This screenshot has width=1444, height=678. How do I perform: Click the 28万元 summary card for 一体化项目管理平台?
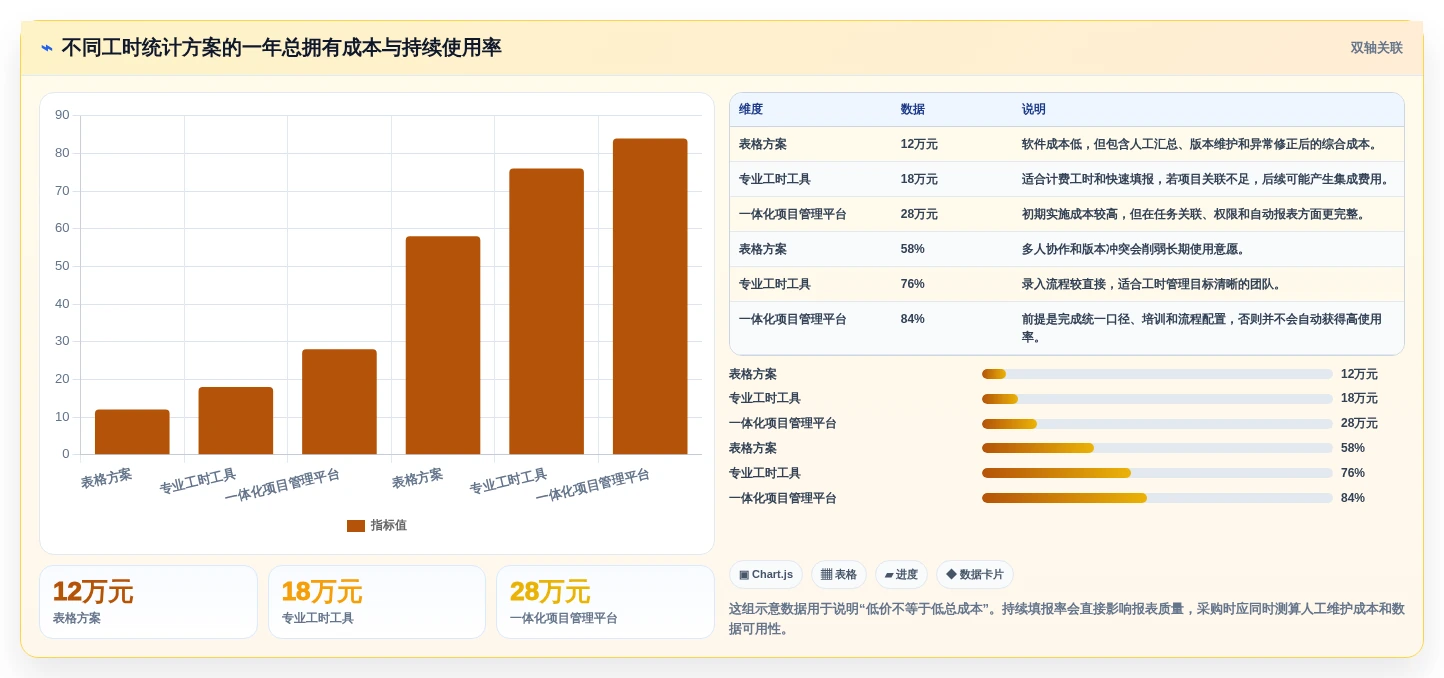605,602
